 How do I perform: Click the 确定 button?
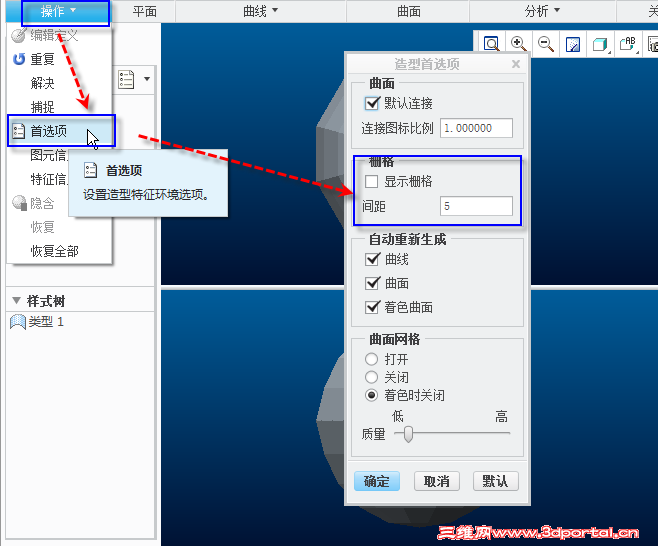376,481
